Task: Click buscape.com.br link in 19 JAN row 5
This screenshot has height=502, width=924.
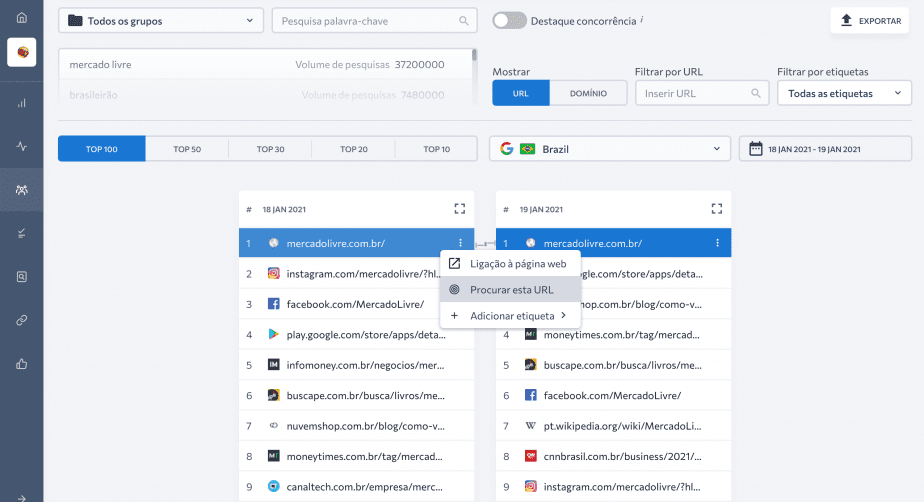Action: 622,365
